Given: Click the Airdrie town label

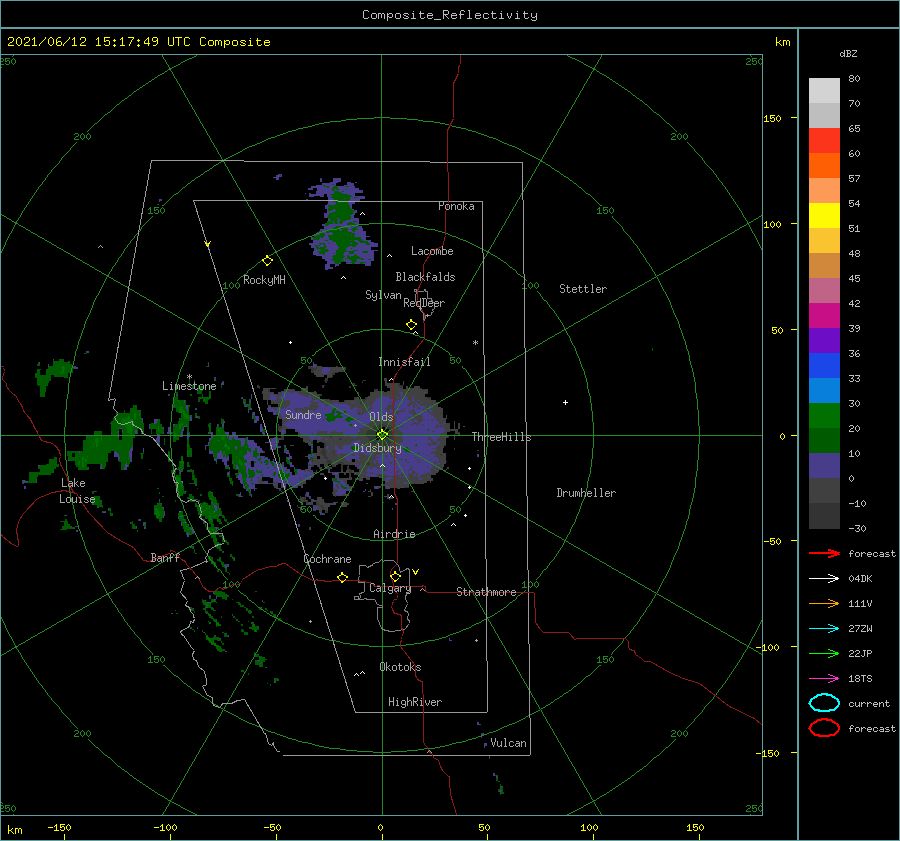Looking at the screenshot, I should pos(394,534).
